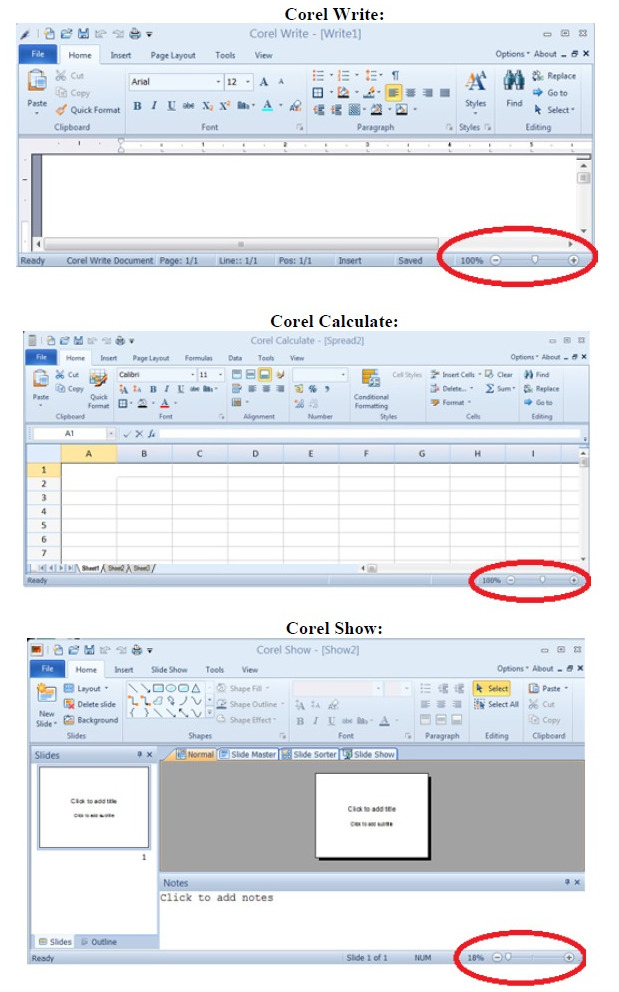The image size is (619, 992).
Task: Click Select All in Corel Show
Action: pyautogui.click(x=496, y=705)
